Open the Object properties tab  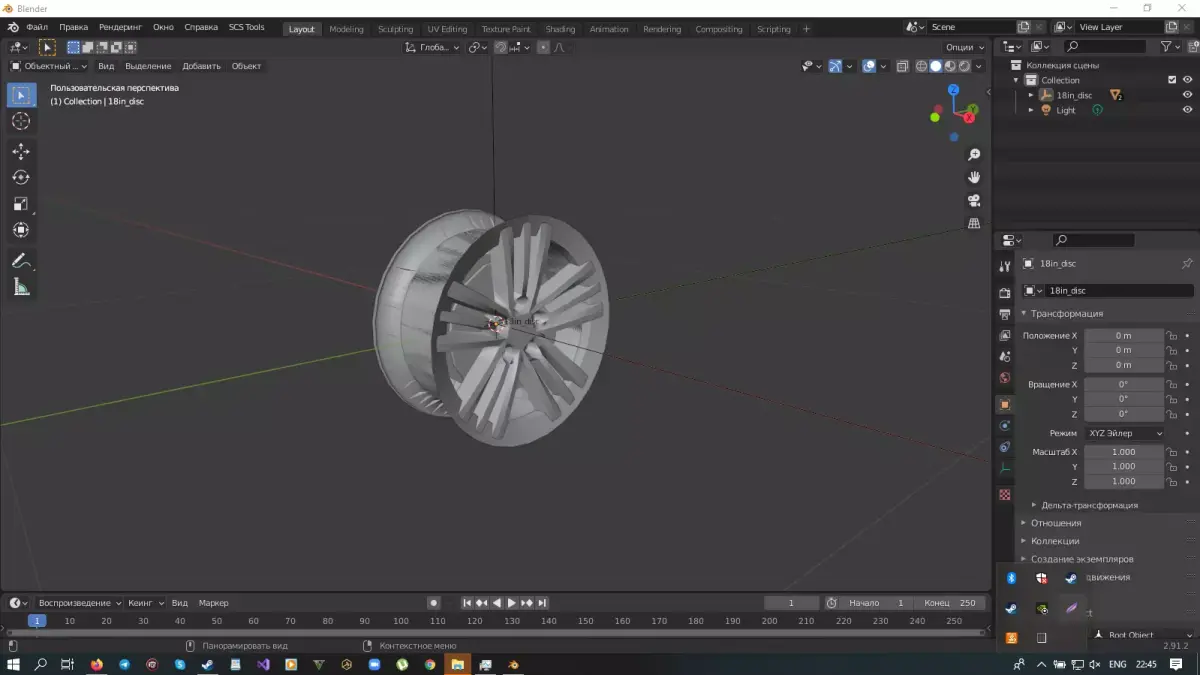[x=1005, y=404]
